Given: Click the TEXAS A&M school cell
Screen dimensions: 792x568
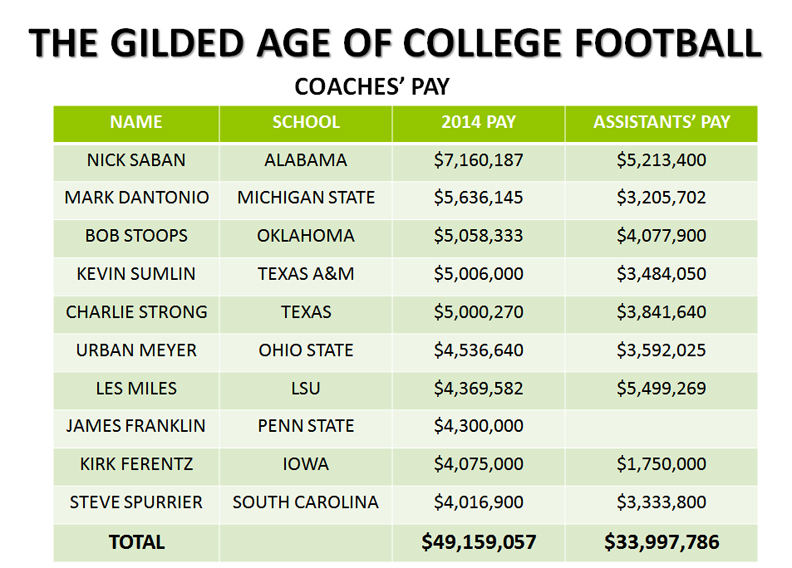Looking at the screenshot, I should 306,274.
